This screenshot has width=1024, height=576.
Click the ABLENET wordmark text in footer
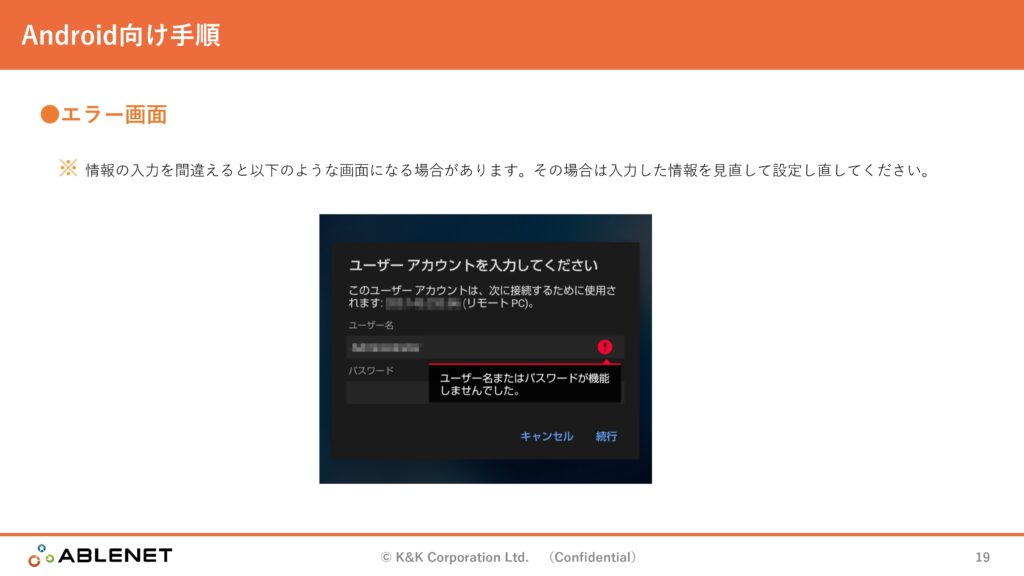pos(115,556)
